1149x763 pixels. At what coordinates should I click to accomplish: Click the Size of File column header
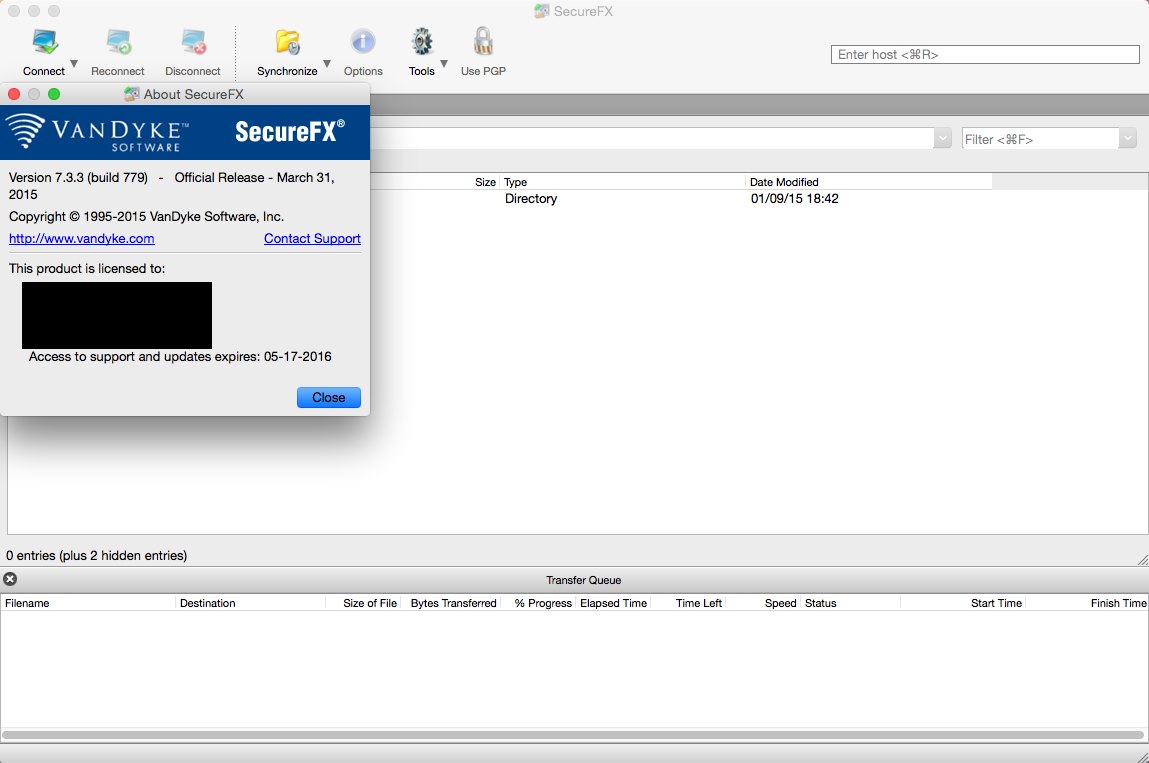coord(370,603)
